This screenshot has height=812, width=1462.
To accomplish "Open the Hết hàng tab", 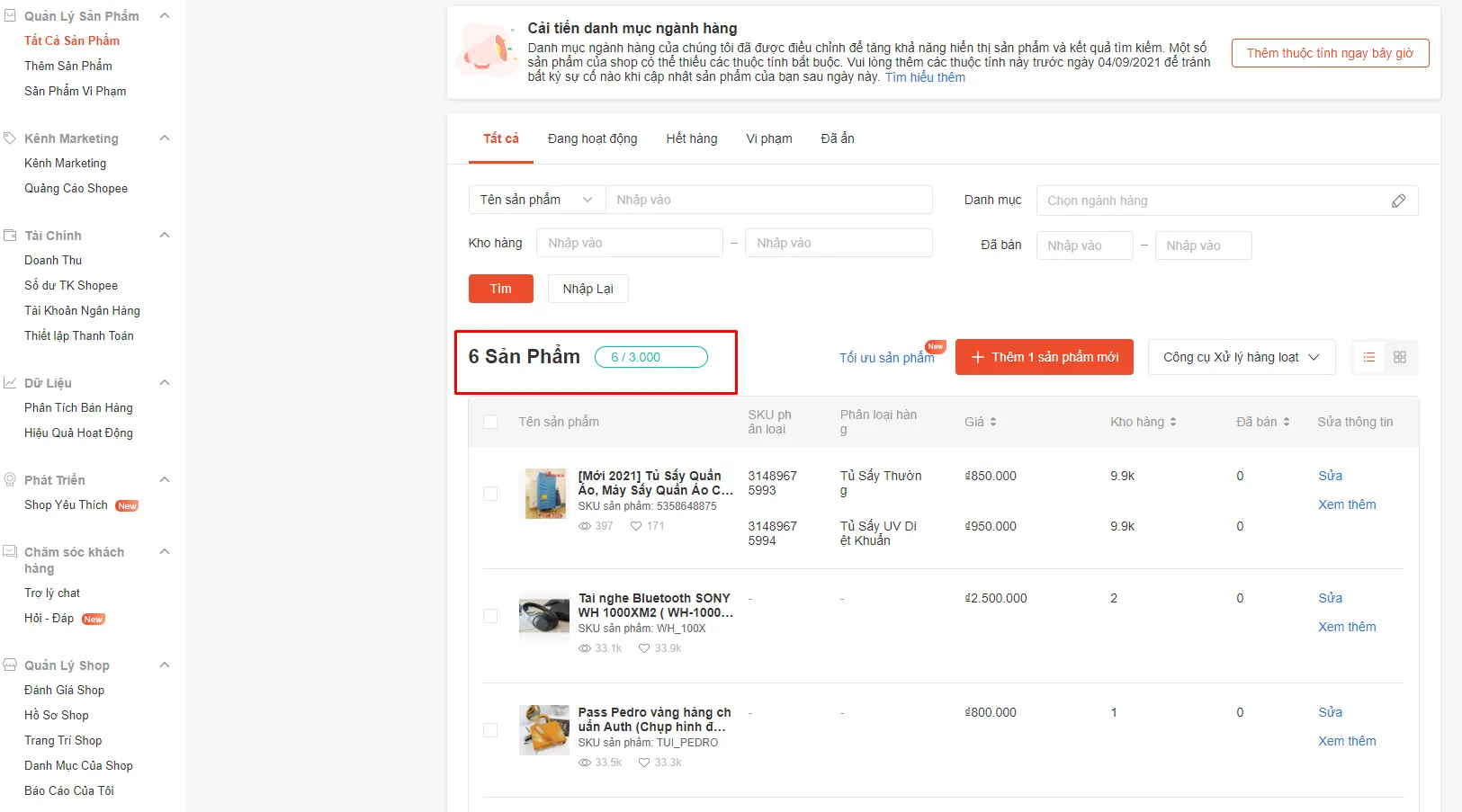I will pos(692,138).
